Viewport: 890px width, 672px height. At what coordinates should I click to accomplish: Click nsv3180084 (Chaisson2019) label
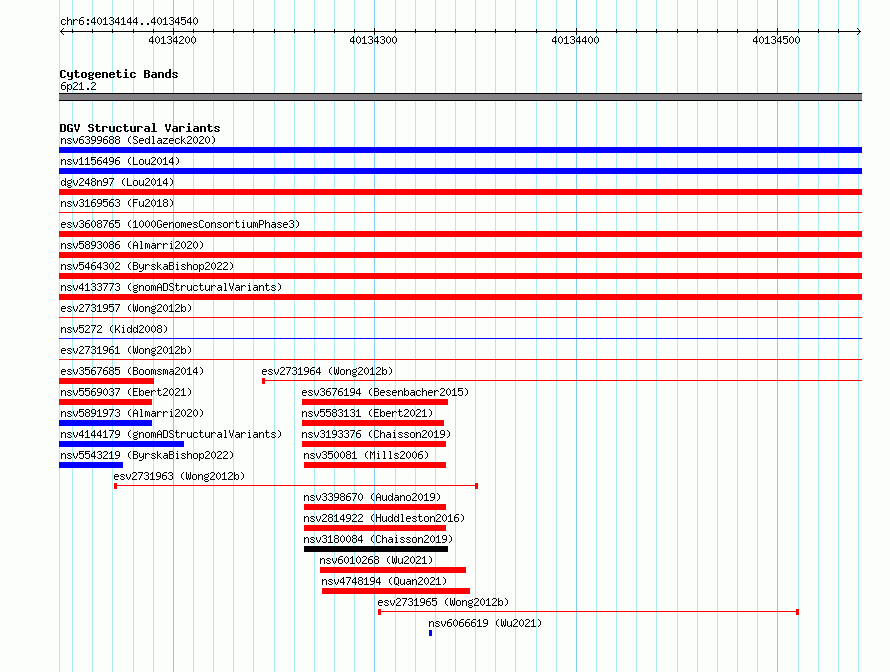point(378,539)
